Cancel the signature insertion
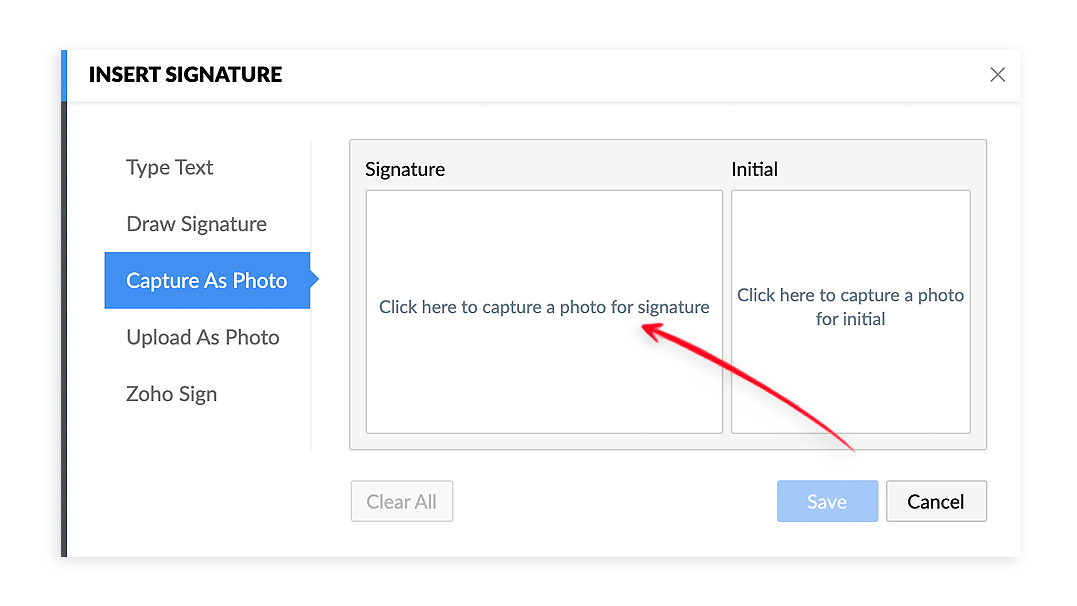Screen dimensions: 1077x606 point(936,502)
